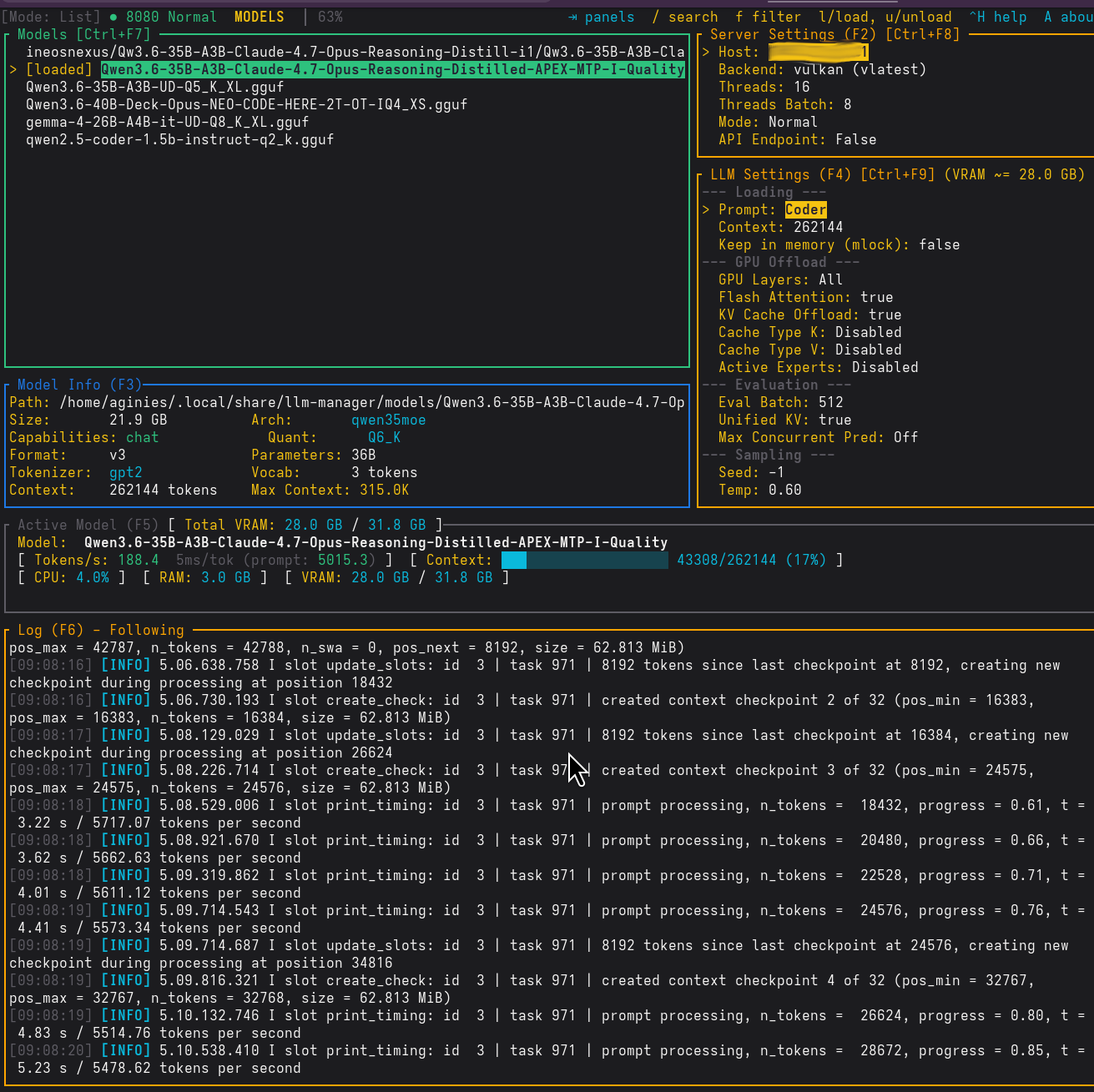This screenshot has width=1094, height=1092.
Task: Open the Cache Type K option
Action: (x=810, y=332)
